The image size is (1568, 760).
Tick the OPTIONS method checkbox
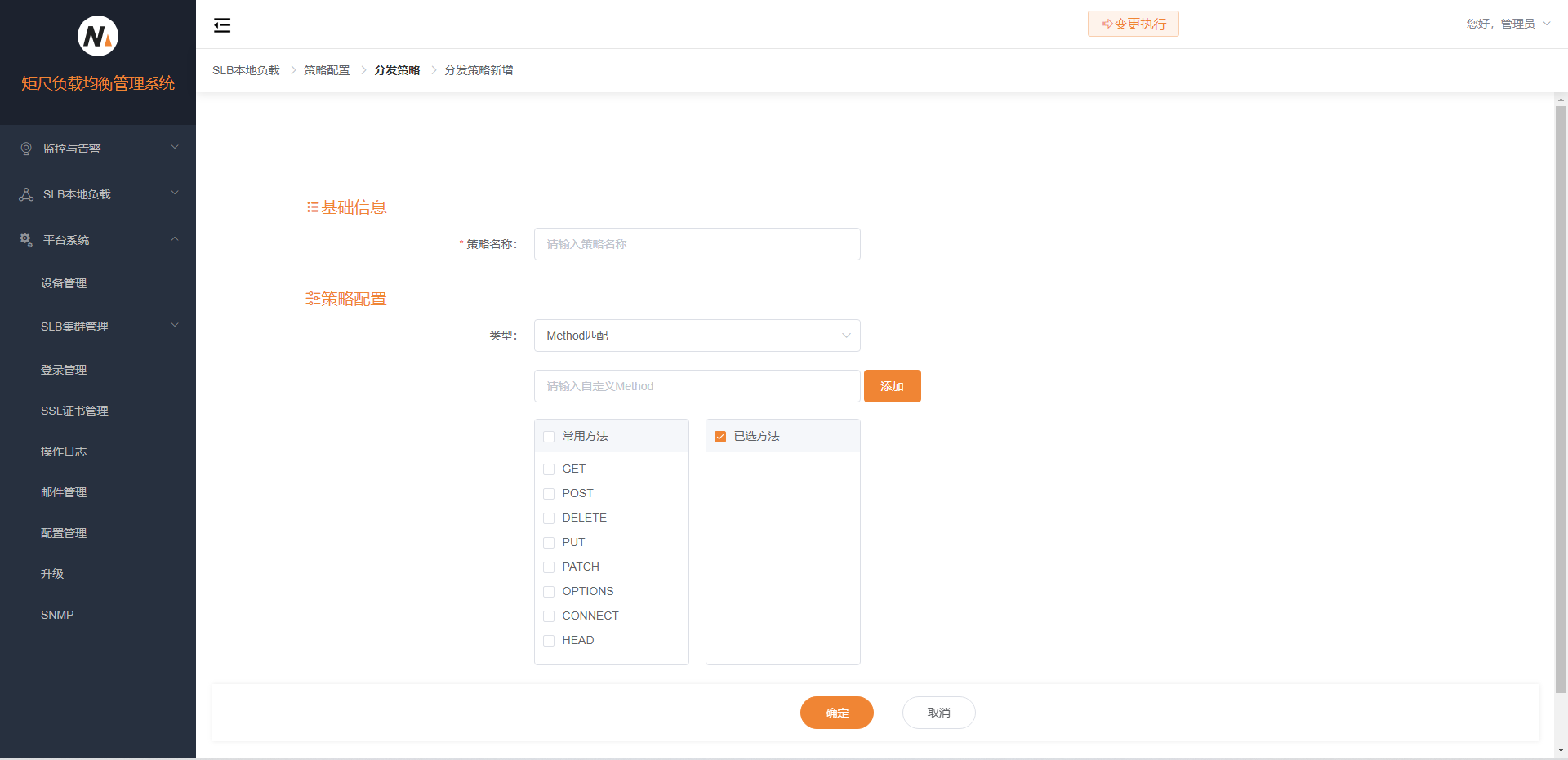[x=549, y=592]
